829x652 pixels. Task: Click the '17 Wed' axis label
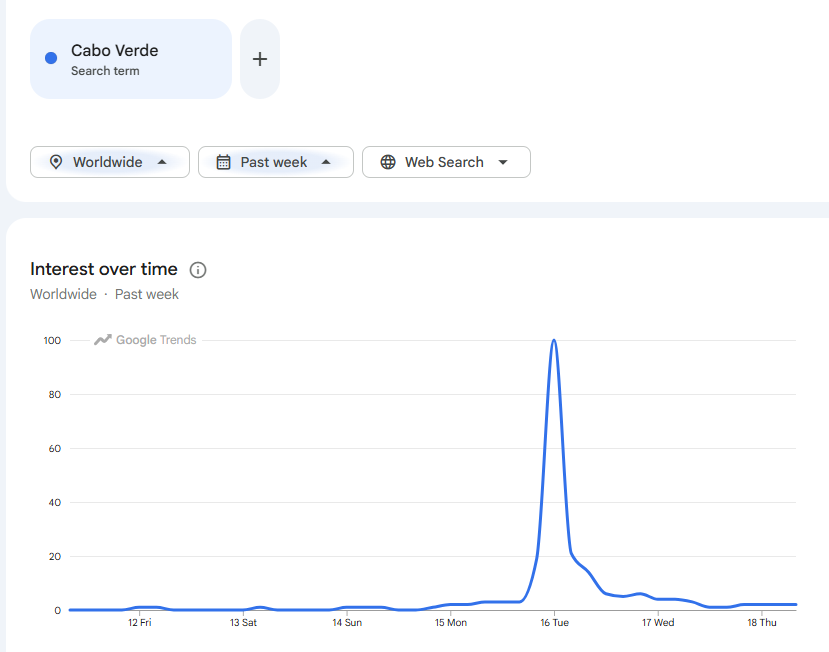658,622
